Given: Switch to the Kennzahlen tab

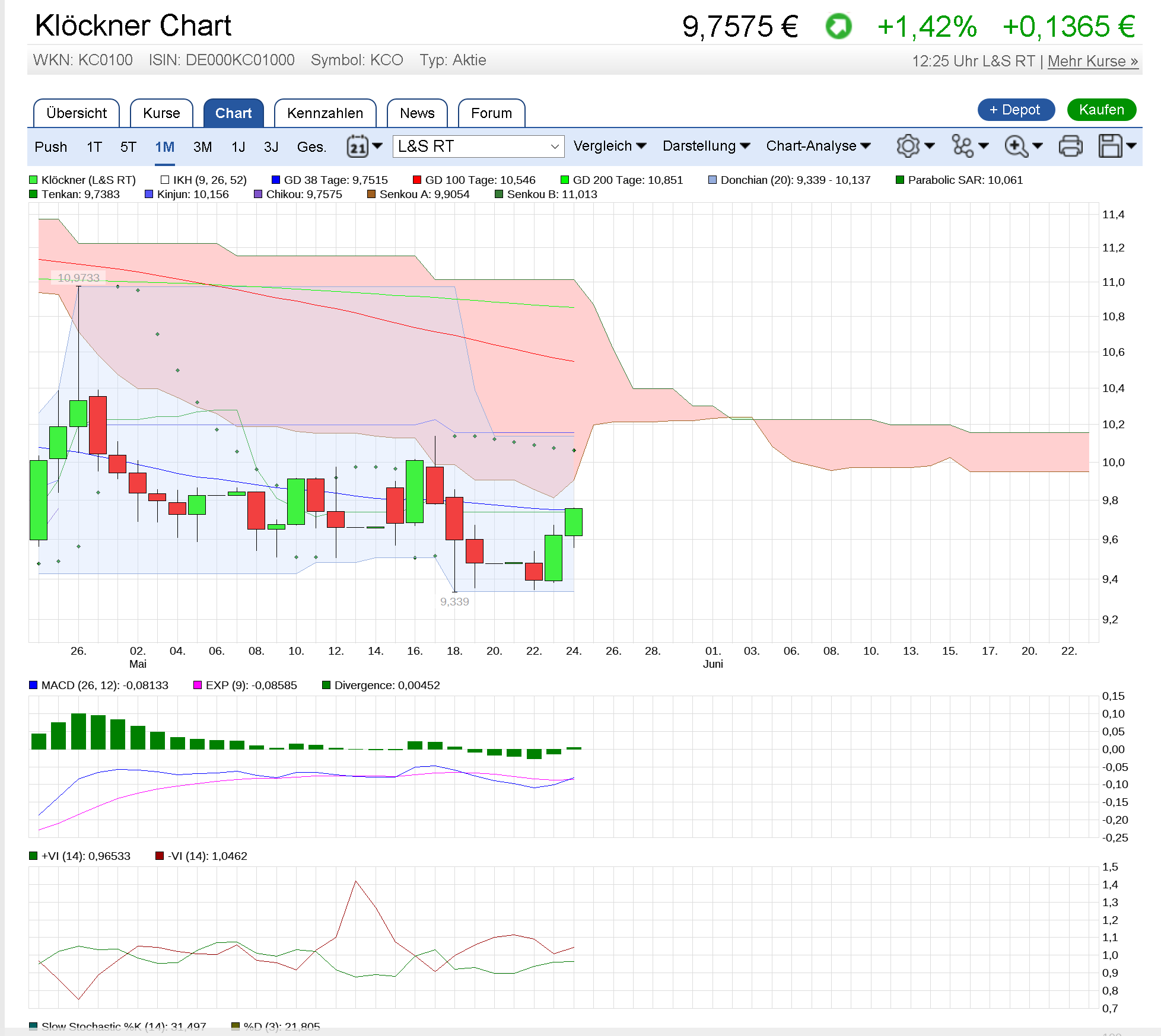Looking at the screenshot, I should [325, 113].
